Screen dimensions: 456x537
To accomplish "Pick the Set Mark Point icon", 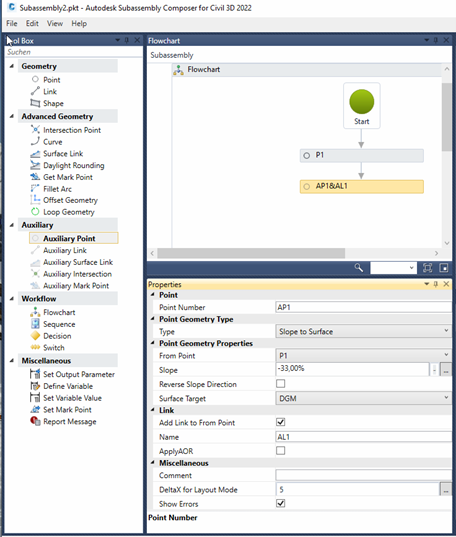I will click(x=35, y=409).
